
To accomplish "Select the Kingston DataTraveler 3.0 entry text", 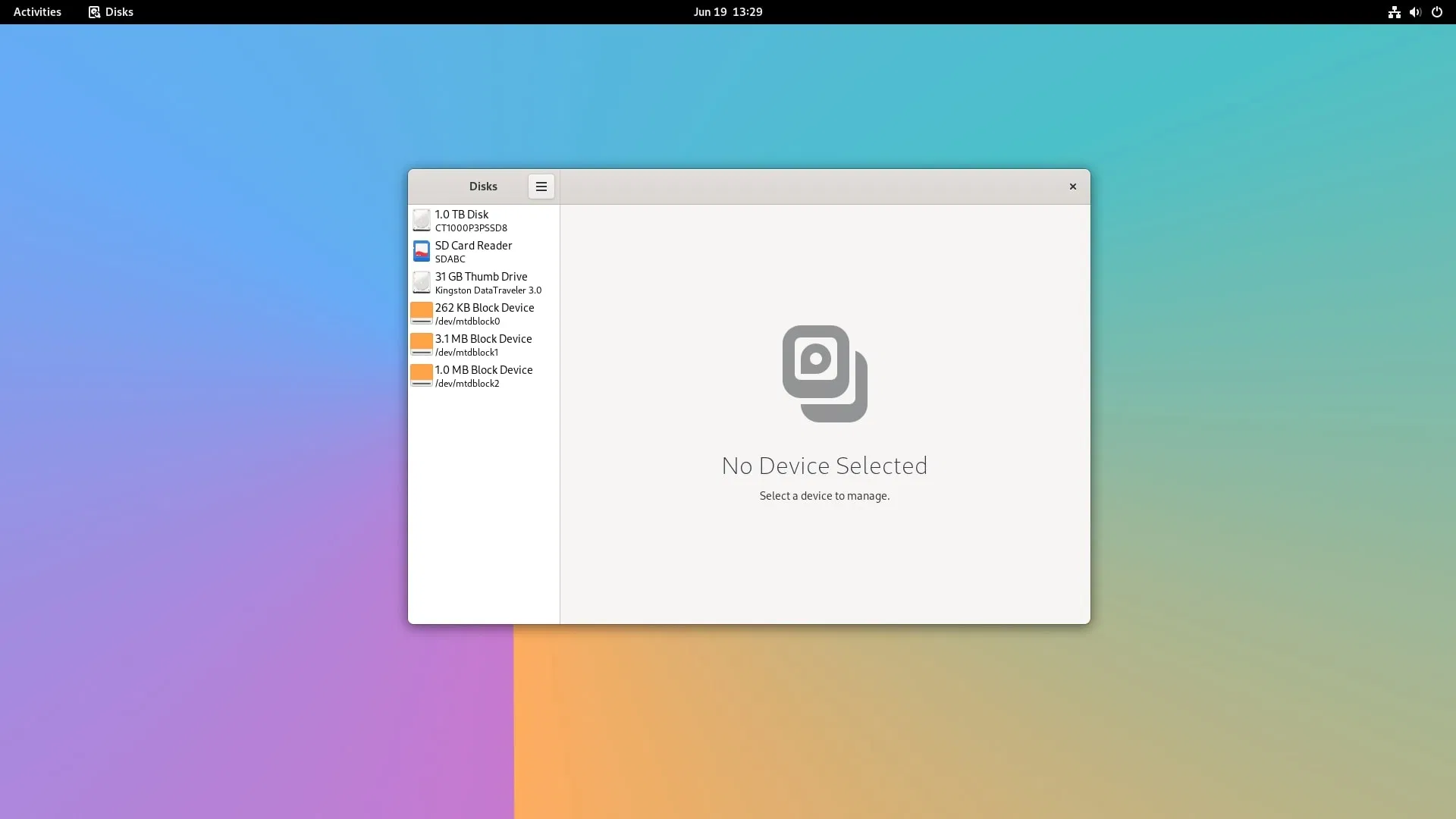I will coord(488,290).
